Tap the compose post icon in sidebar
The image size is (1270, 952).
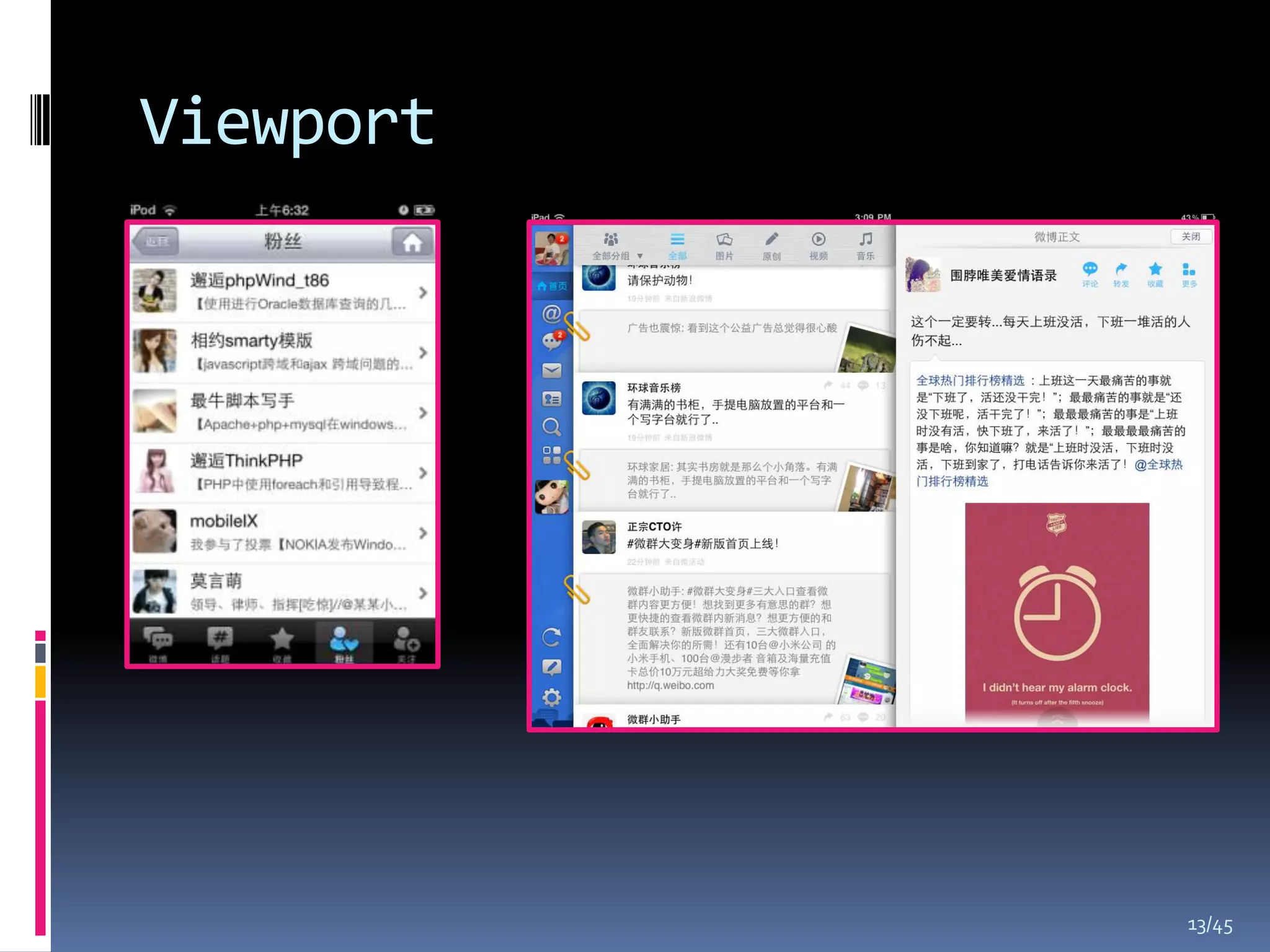click(551, 667)
